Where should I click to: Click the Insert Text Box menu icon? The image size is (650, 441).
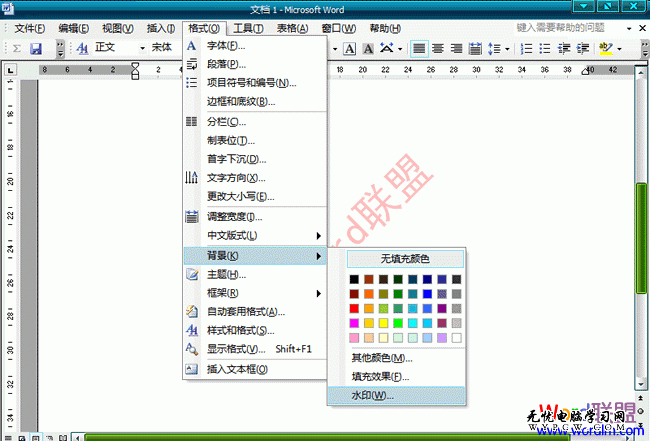point(192,368)
